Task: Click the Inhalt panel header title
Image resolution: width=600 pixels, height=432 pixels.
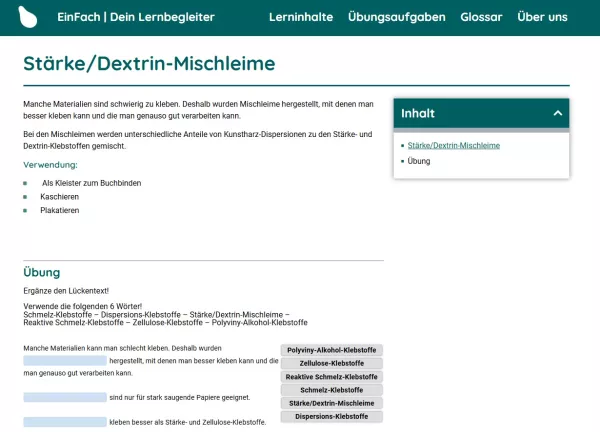Action: (x=418, y=113)
